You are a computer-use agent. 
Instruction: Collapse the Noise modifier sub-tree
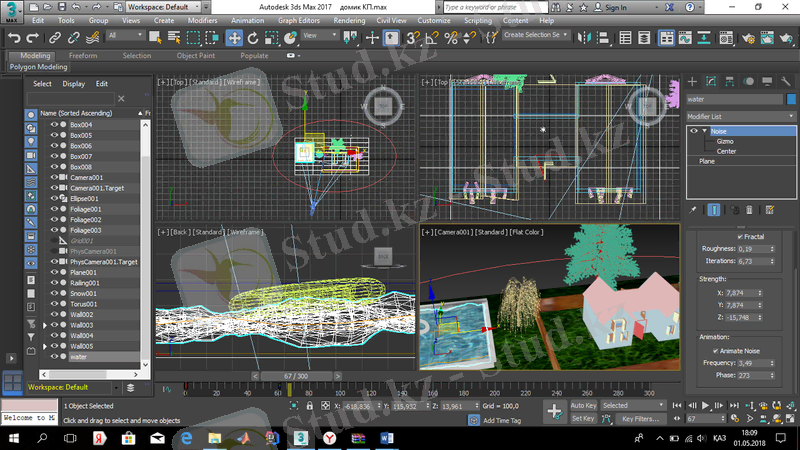click(x=703, y=131)
